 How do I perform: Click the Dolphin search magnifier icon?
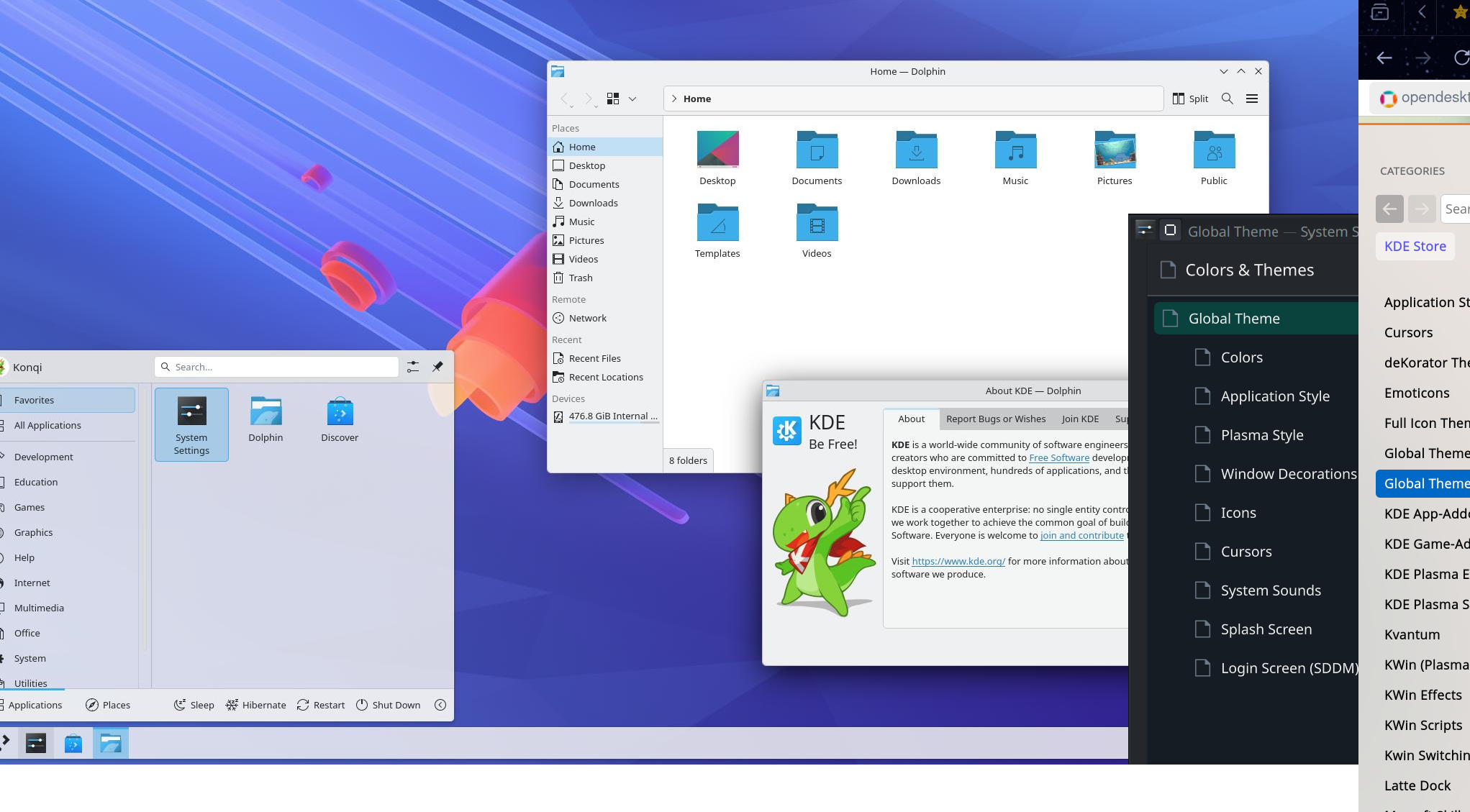(x=1227, y=99)
